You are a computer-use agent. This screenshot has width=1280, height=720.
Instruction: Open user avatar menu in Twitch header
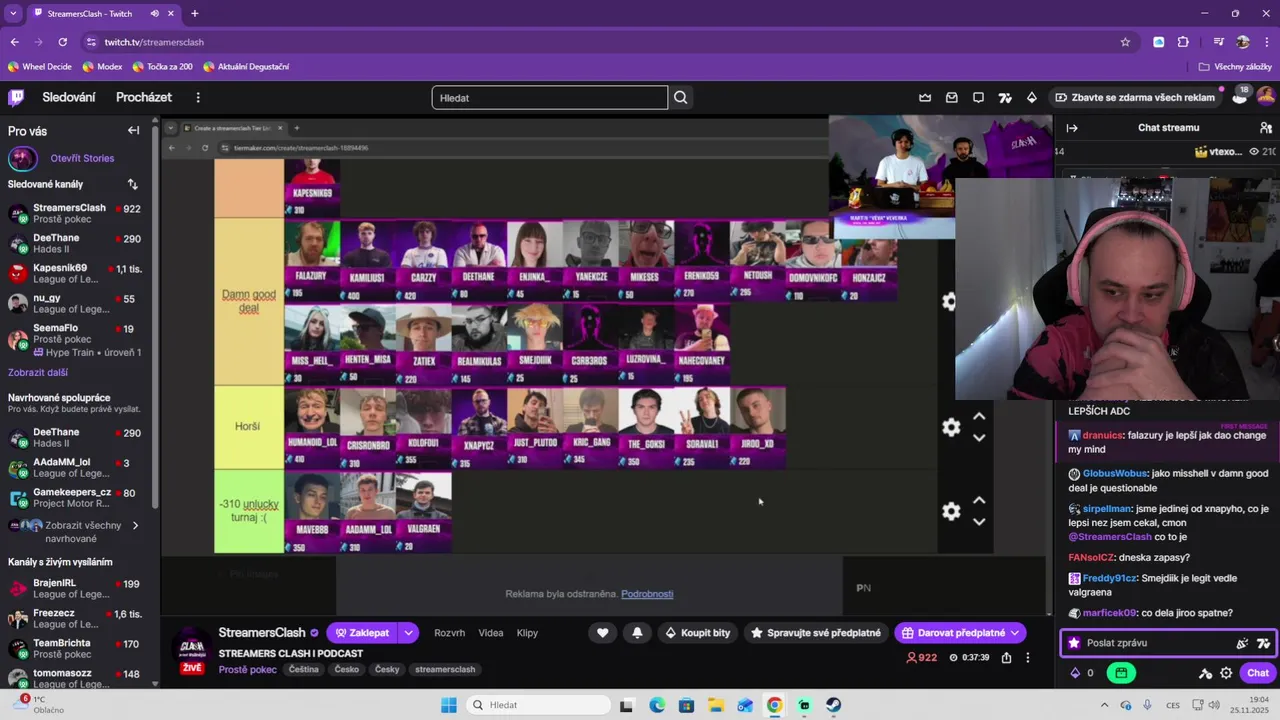1266,97
